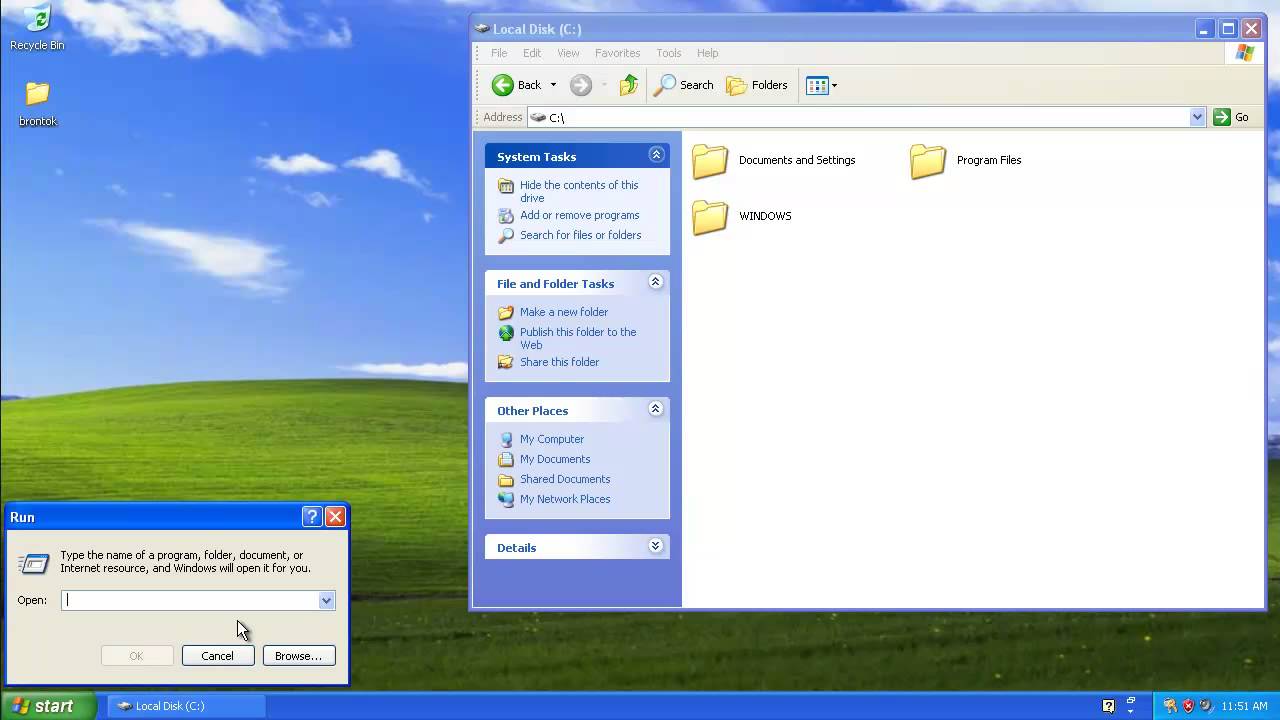This screenshot has height=720, width=1280.
Task: Click the round grey tray icon beside the clock
Action: tap(1205, 706)
